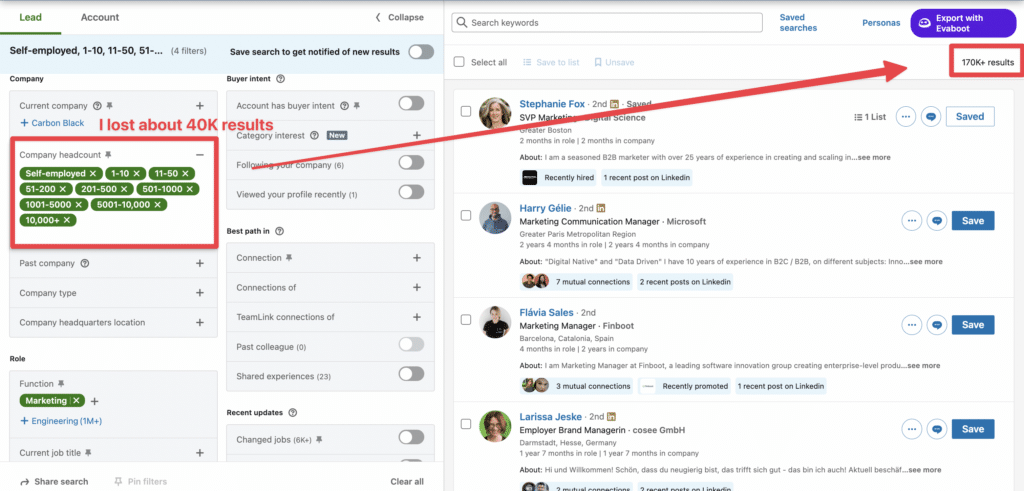The width and height of the screenshot is (1024, 491).
Task: Toggle Shared experiences switch
Action: [x=411, y=374]
